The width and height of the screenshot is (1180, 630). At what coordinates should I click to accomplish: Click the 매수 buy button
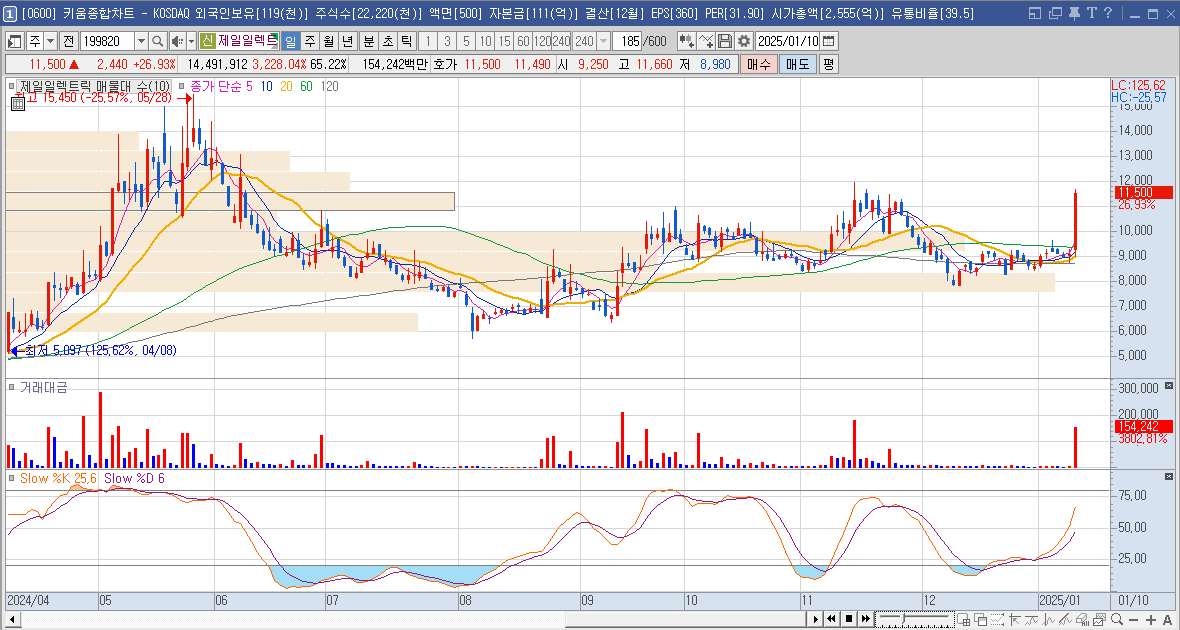pos(758,65)
